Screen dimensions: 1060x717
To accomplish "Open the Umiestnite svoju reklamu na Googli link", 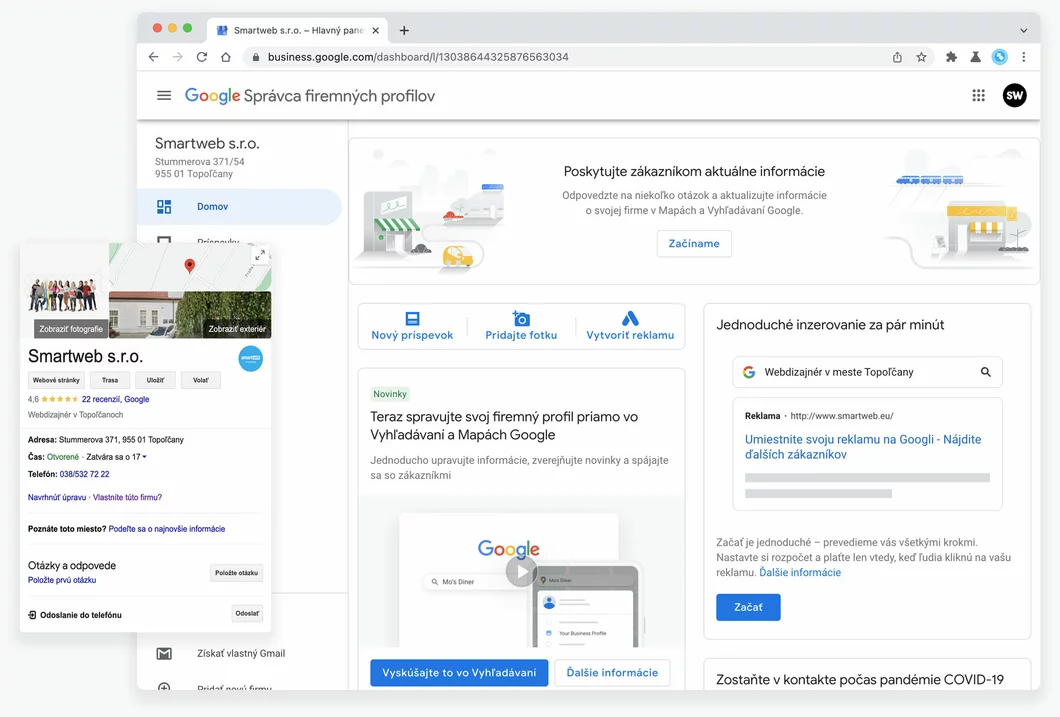I will coord(863,447).
